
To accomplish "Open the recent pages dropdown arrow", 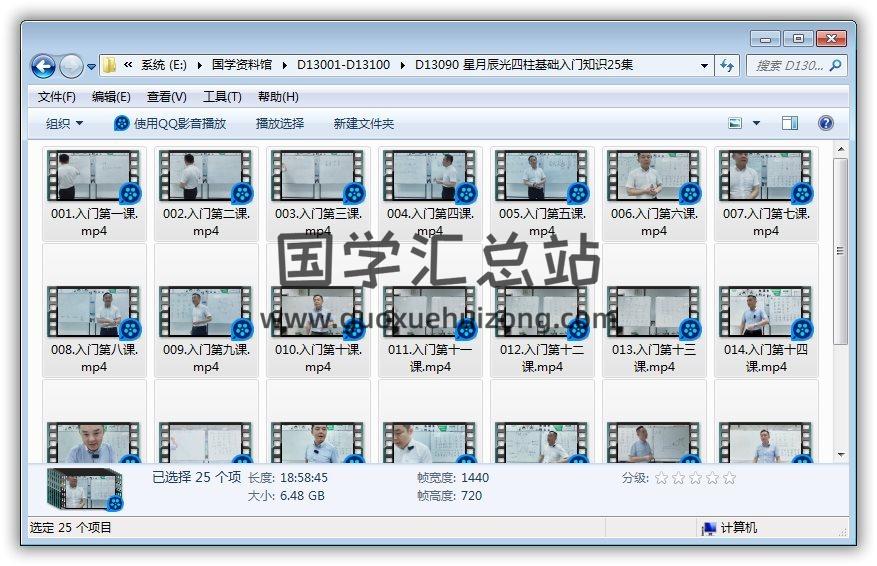I will (91, 67).
